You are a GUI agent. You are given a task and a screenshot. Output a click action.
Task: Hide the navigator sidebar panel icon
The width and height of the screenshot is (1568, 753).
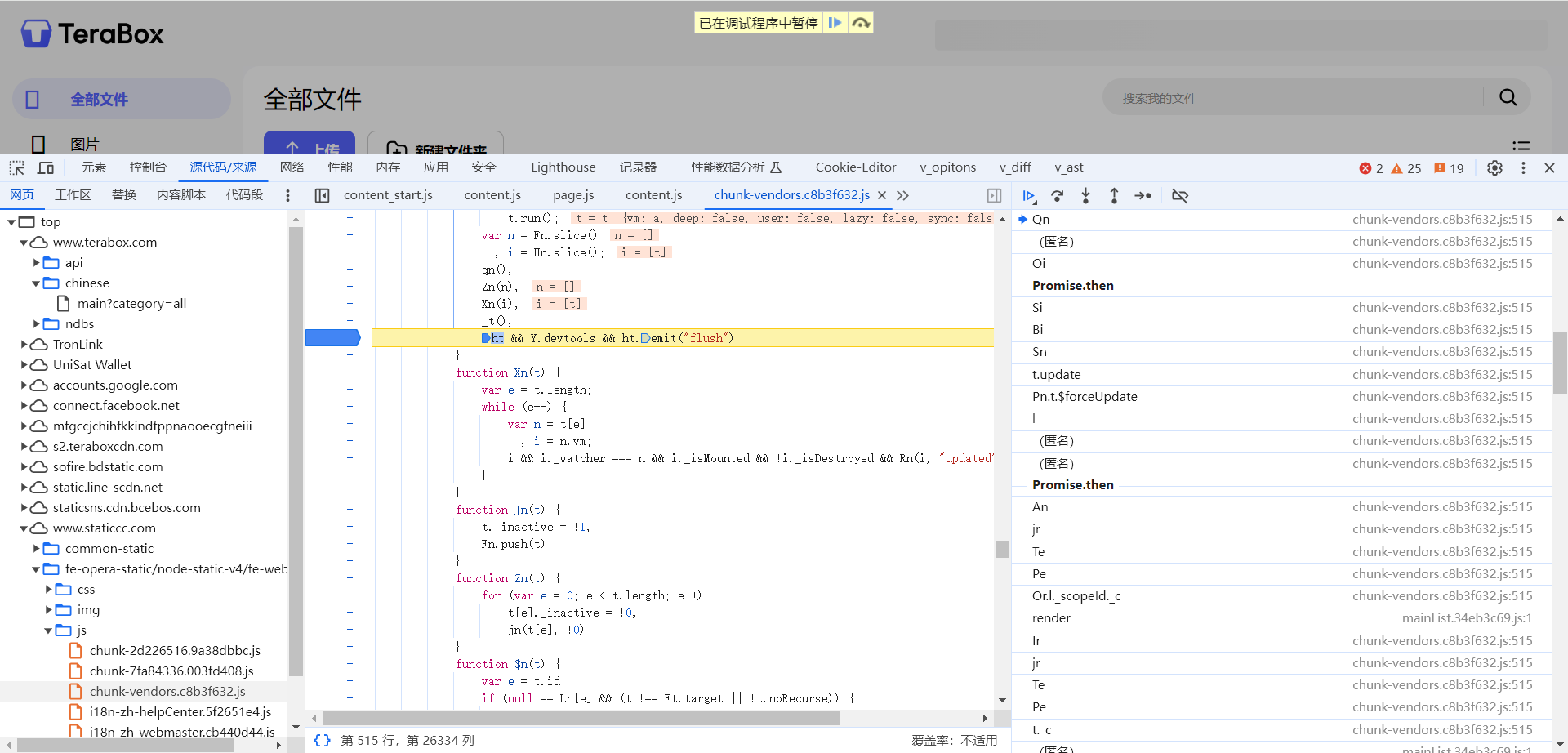pos(323,195)
